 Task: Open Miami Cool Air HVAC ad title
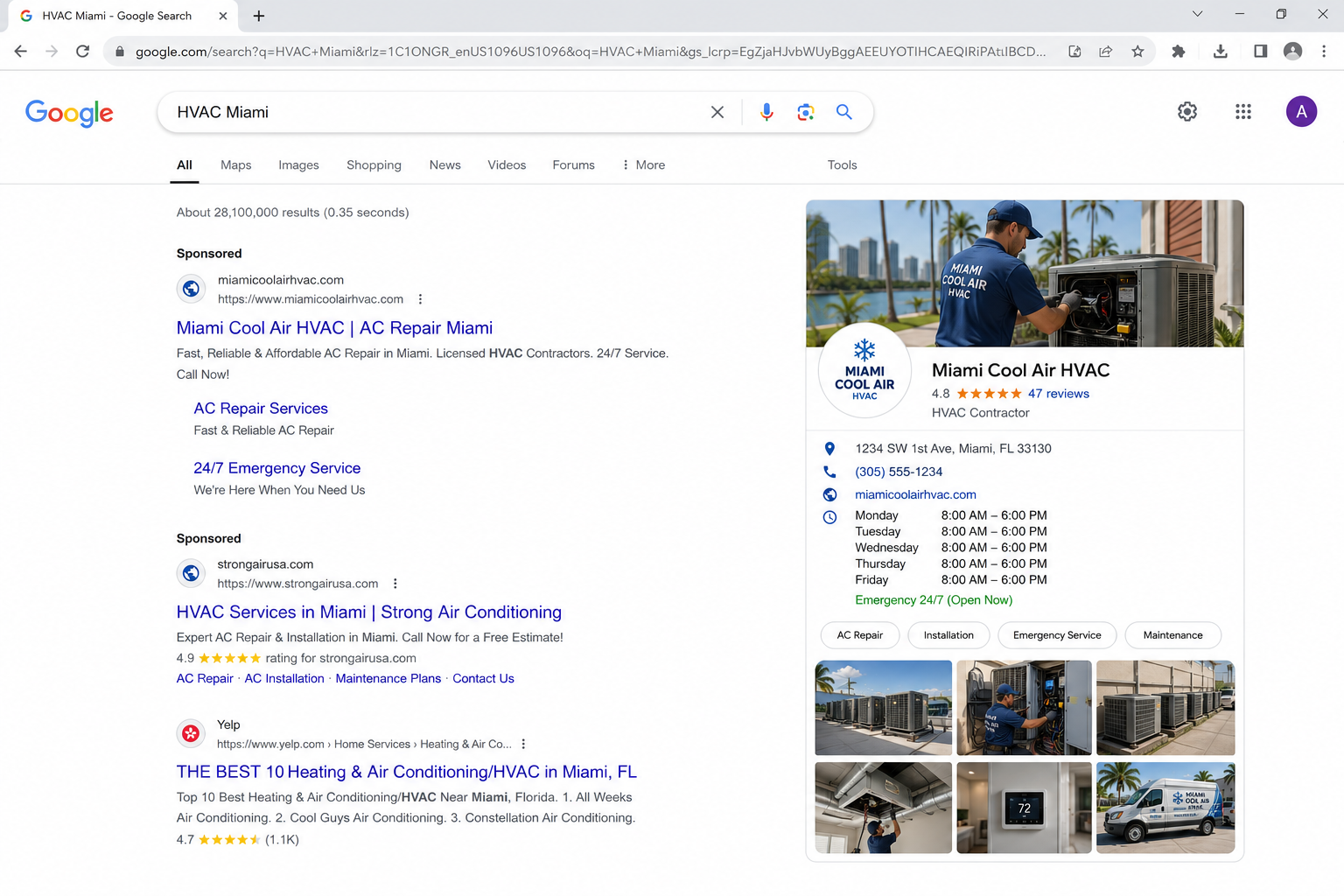click(x=334, y=328)
